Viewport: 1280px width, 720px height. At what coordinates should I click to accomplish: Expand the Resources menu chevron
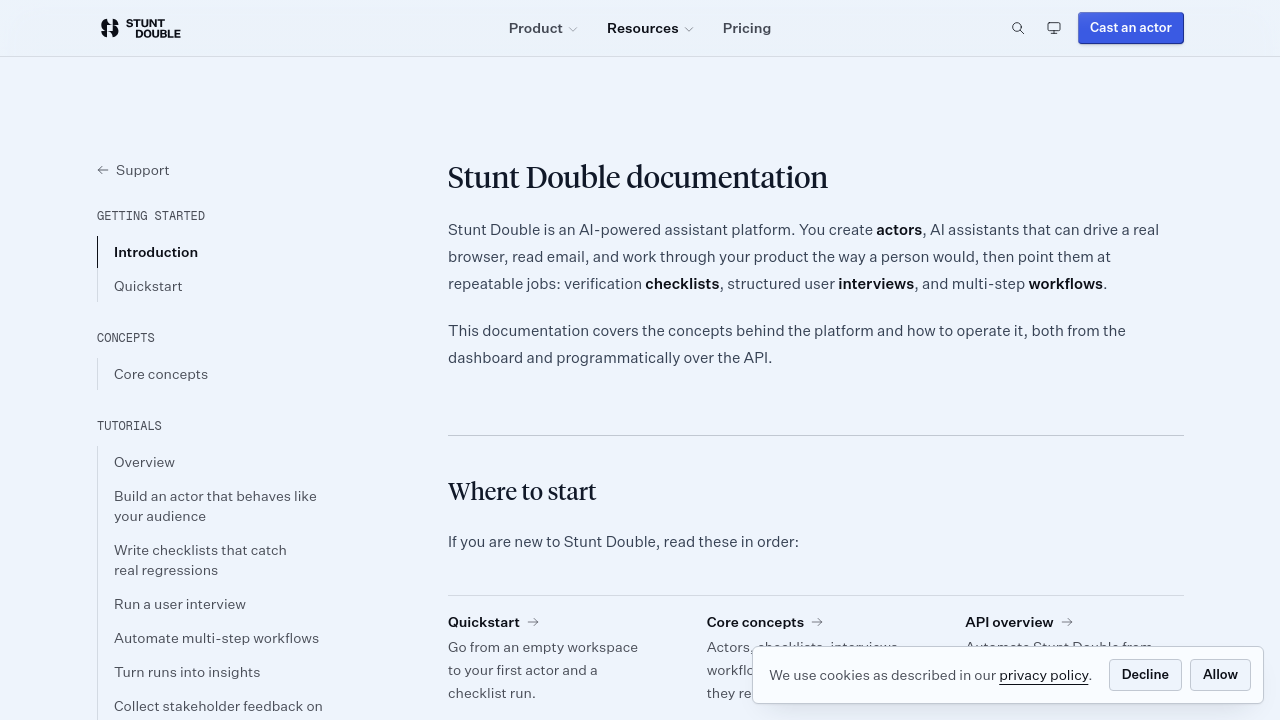(x=689, y=29)
